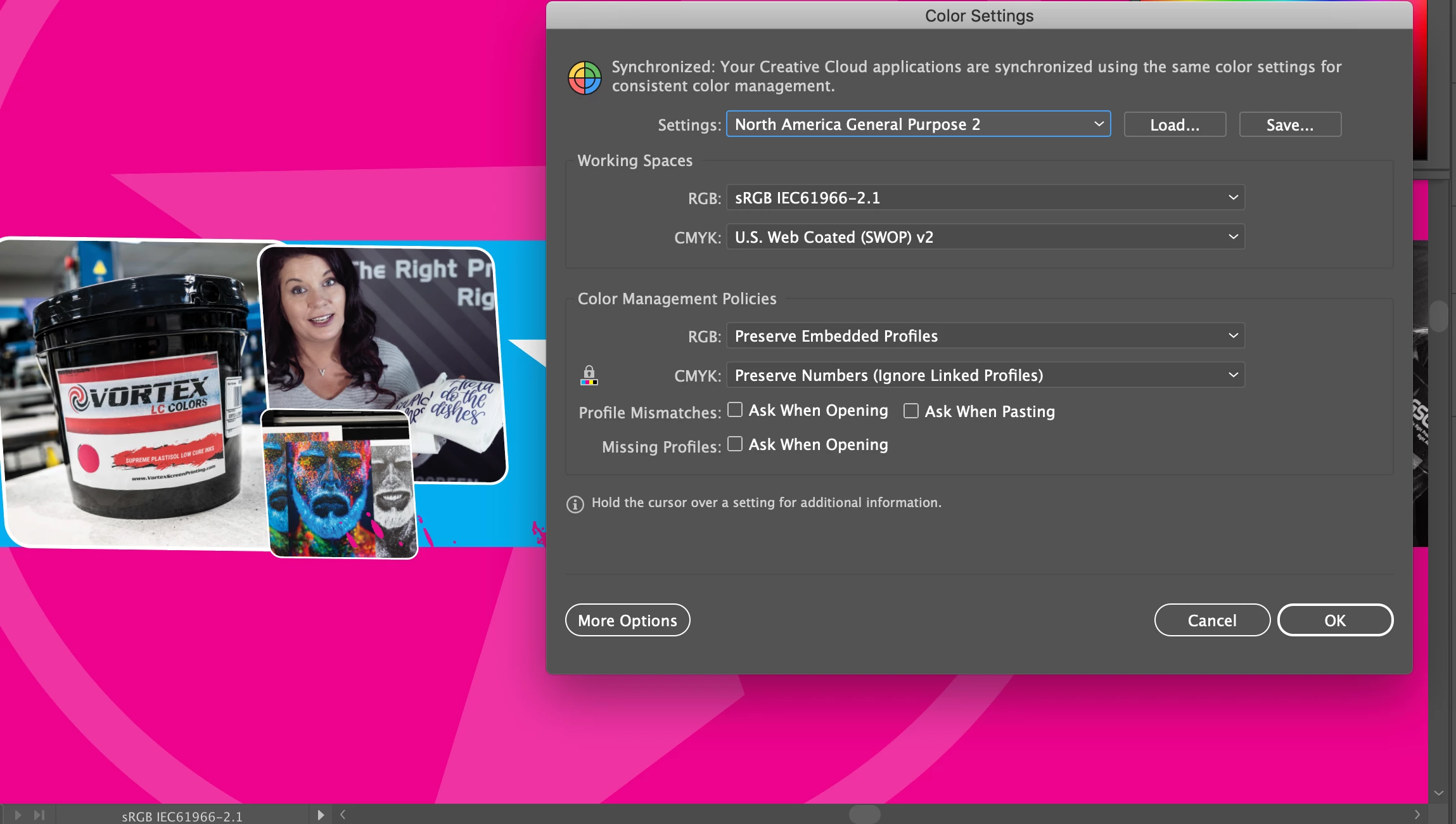Click the vertical scroll down arrow
Screen dimensions: 1456x824
(1438, 793)
